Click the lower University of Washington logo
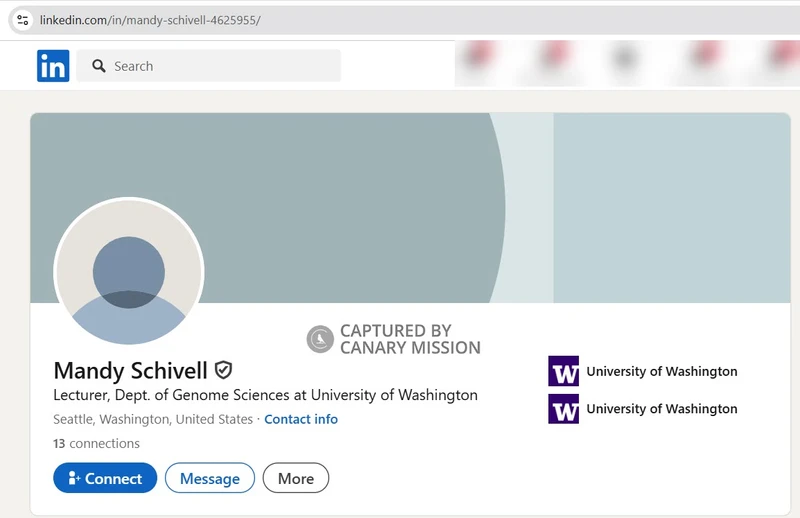Viewport: 800px width, 518px height. coord(563,408)
